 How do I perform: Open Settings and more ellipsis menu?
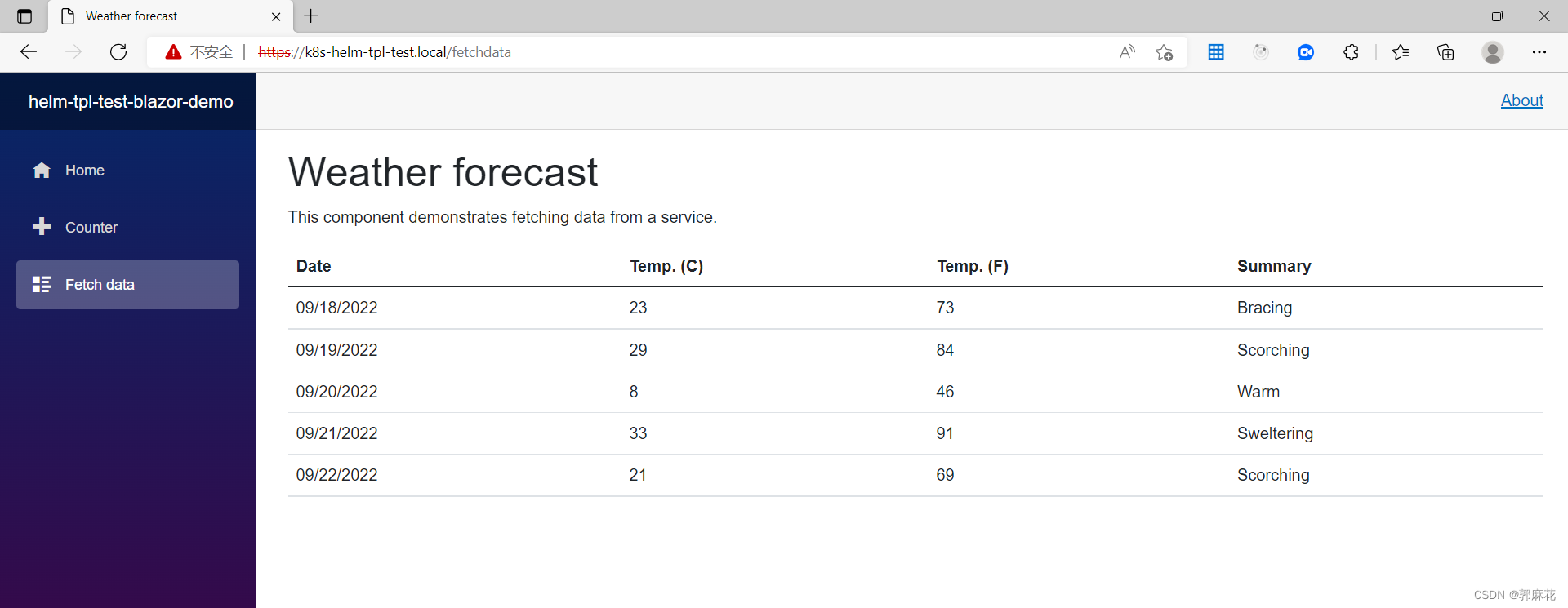tap(1539, 52)
